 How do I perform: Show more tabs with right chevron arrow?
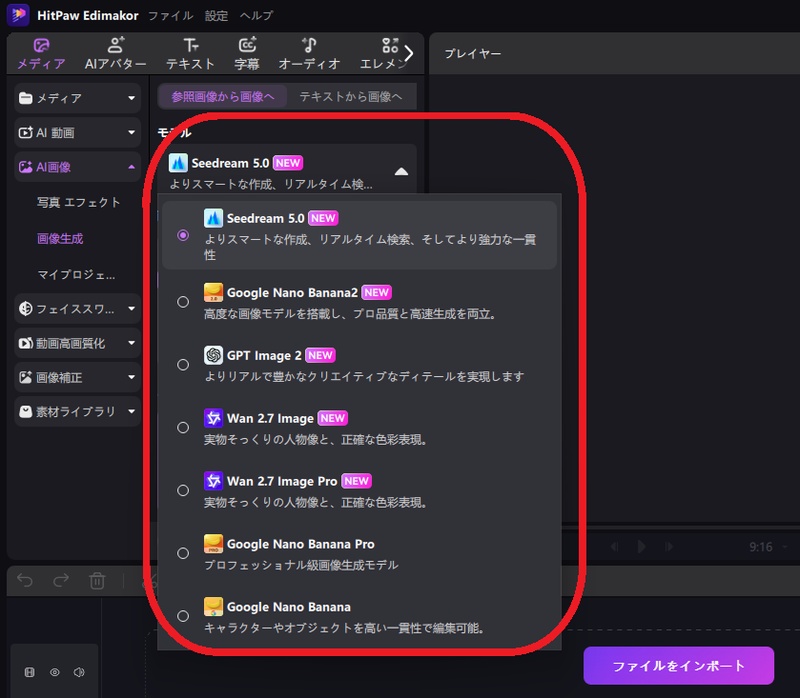point(409,53)
